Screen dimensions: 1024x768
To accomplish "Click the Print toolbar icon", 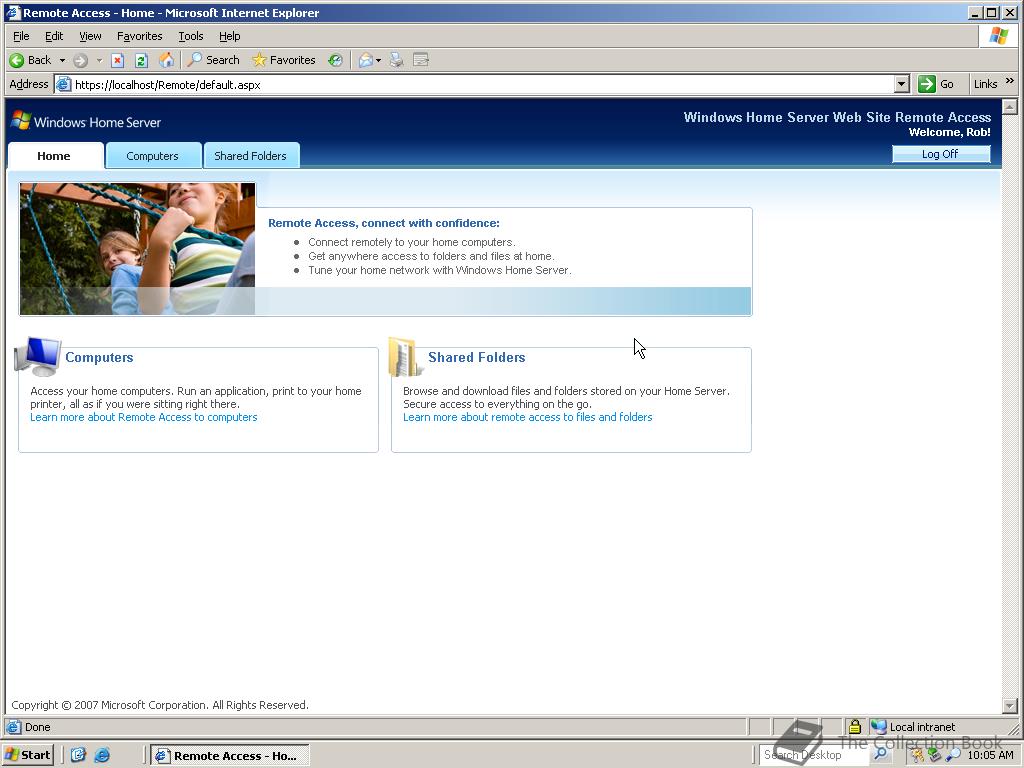I will coord(396,60).
